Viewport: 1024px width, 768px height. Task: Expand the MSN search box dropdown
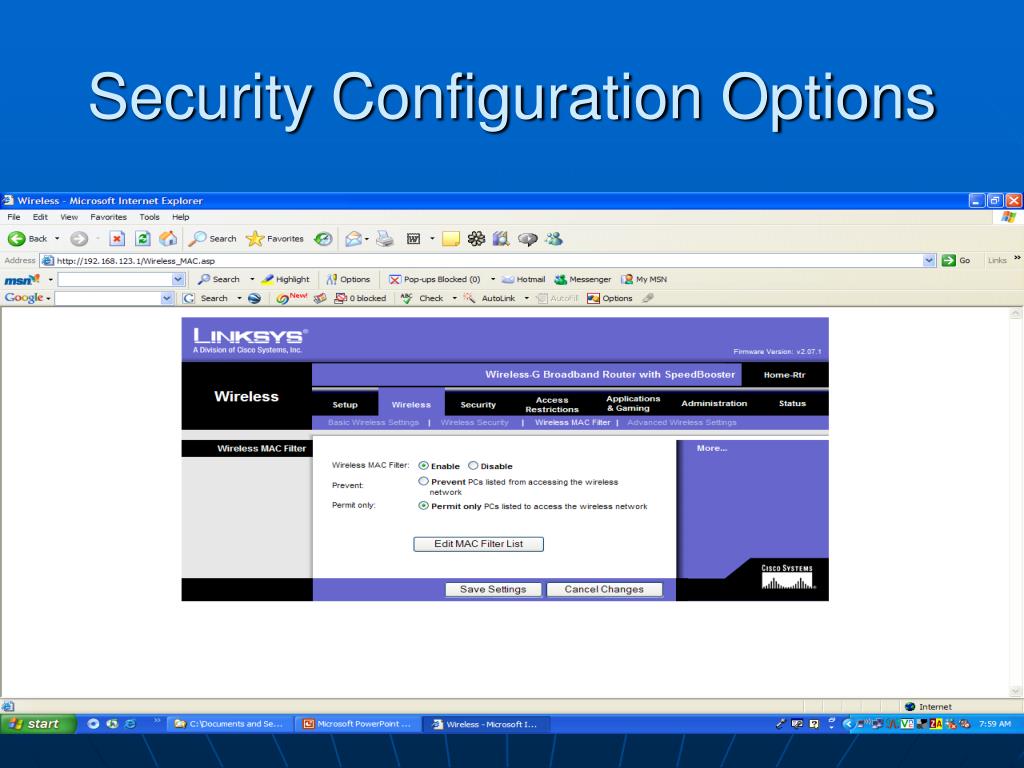point(178,280)
